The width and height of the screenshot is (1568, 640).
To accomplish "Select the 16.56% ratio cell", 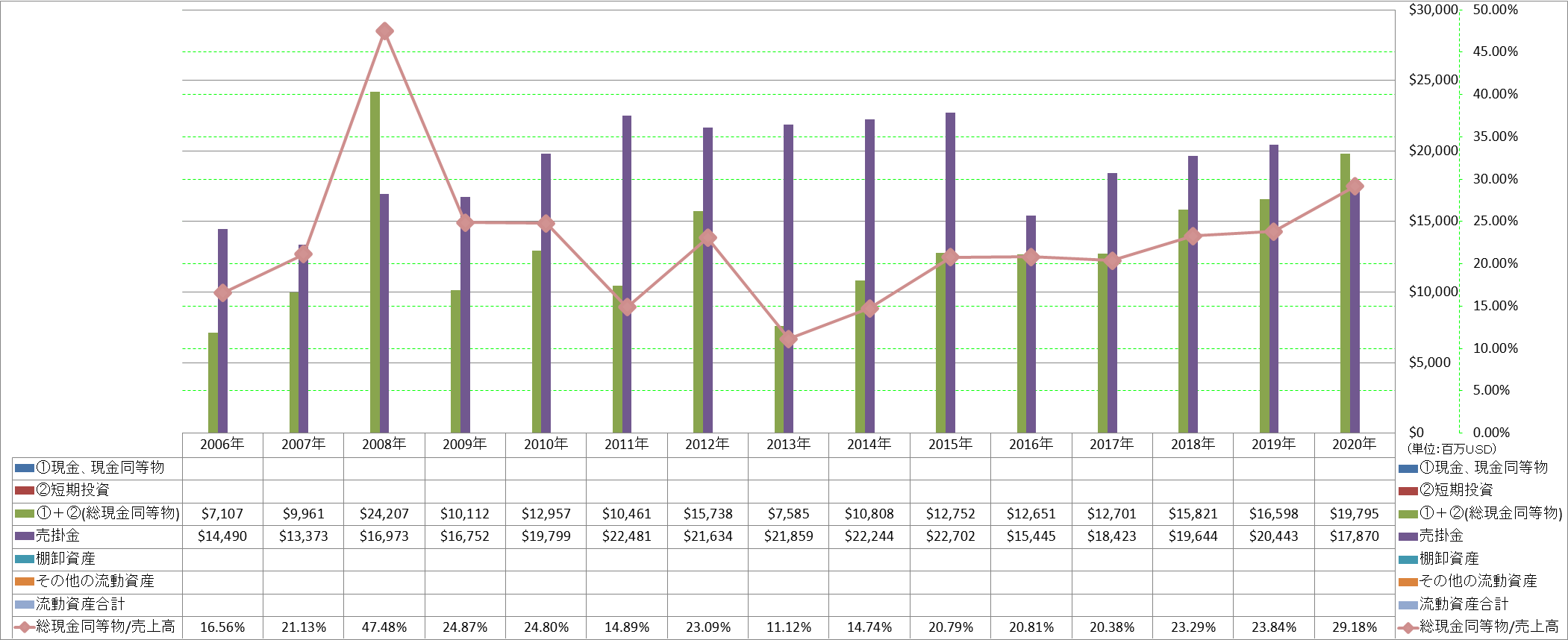I will coord(222,627).
